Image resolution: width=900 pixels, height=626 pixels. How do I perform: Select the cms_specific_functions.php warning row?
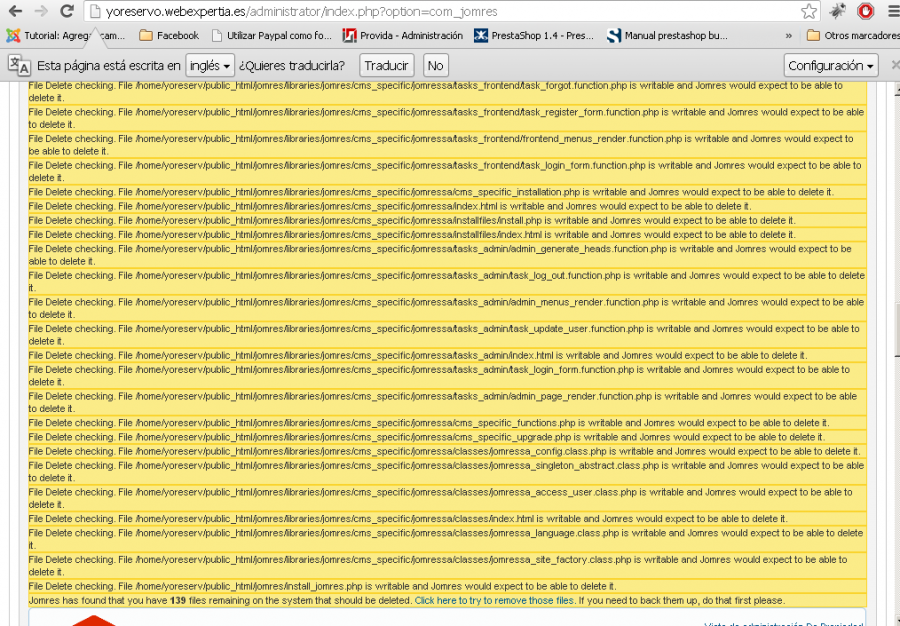pyautogui.click(x=447, y=423)
